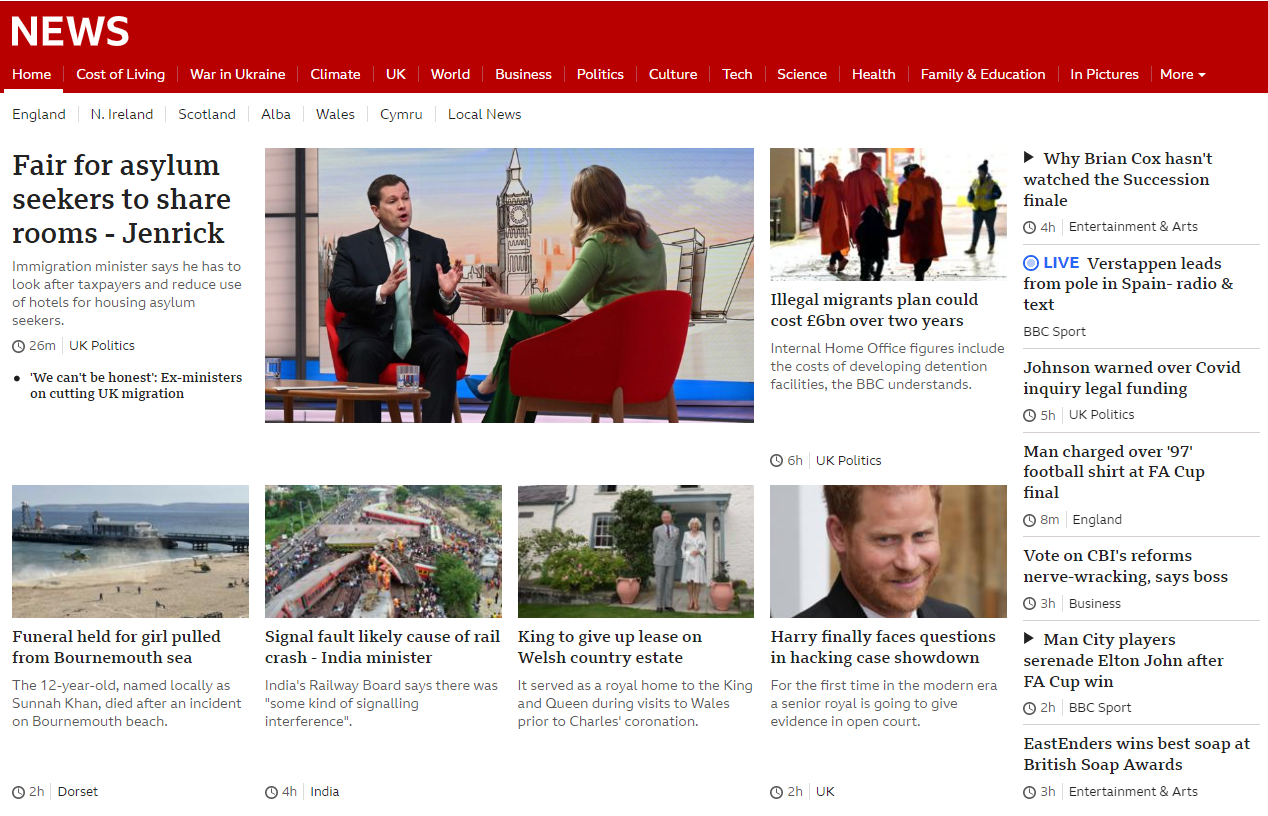The height and width of the screenshot is (816, 1268).
Task: Open the Prince Harry photo thumbnail
Action: pos(888,551)
